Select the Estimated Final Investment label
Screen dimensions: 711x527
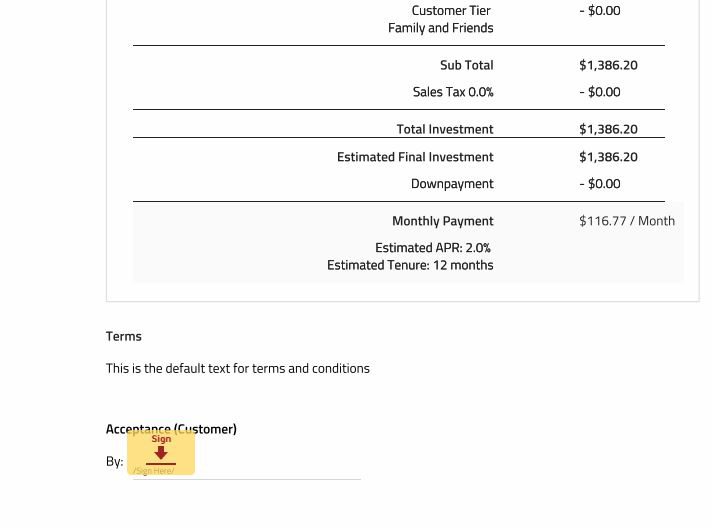coord(415,157)
